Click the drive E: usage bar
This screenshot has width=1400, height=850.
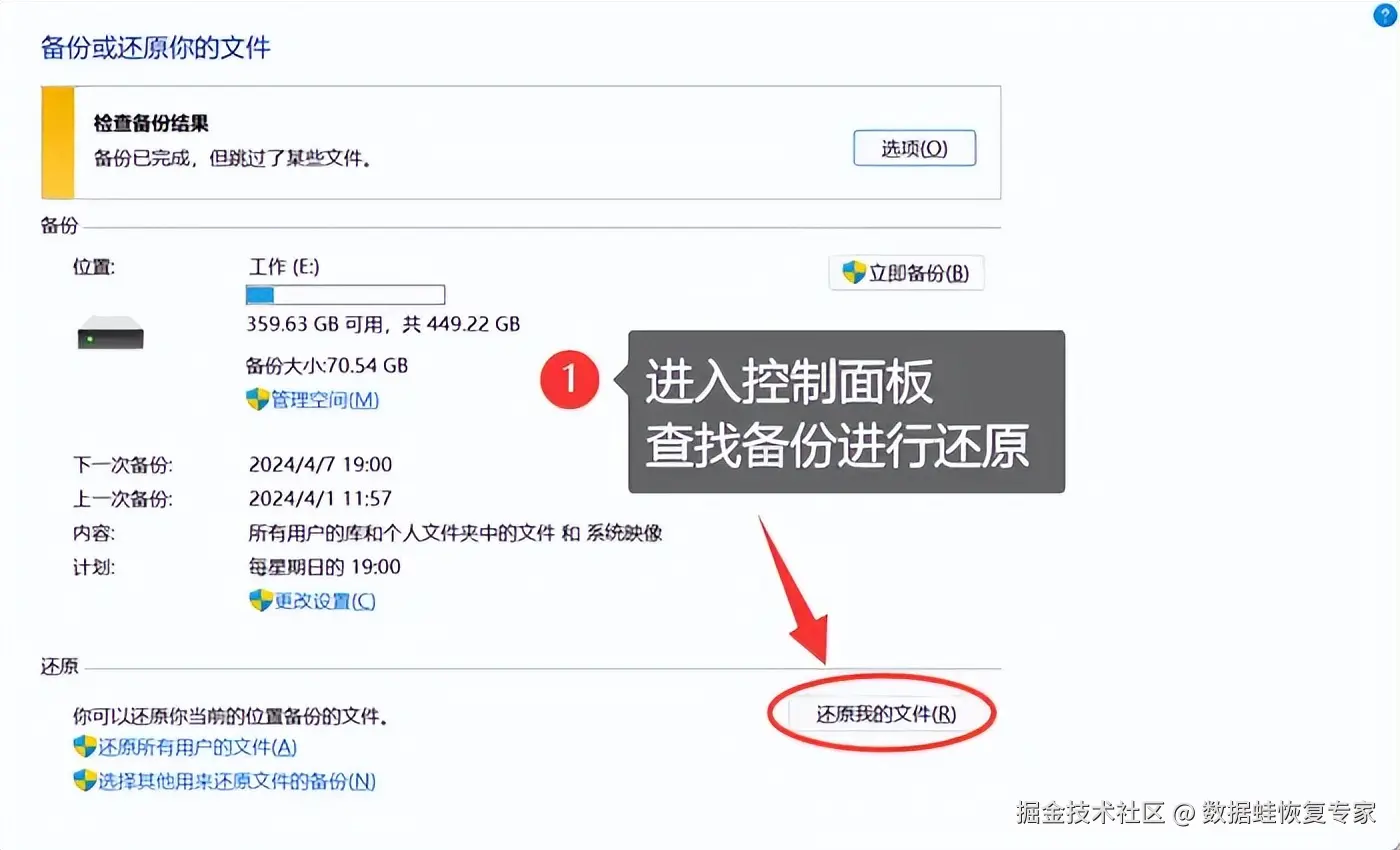(x=345, y=294)
